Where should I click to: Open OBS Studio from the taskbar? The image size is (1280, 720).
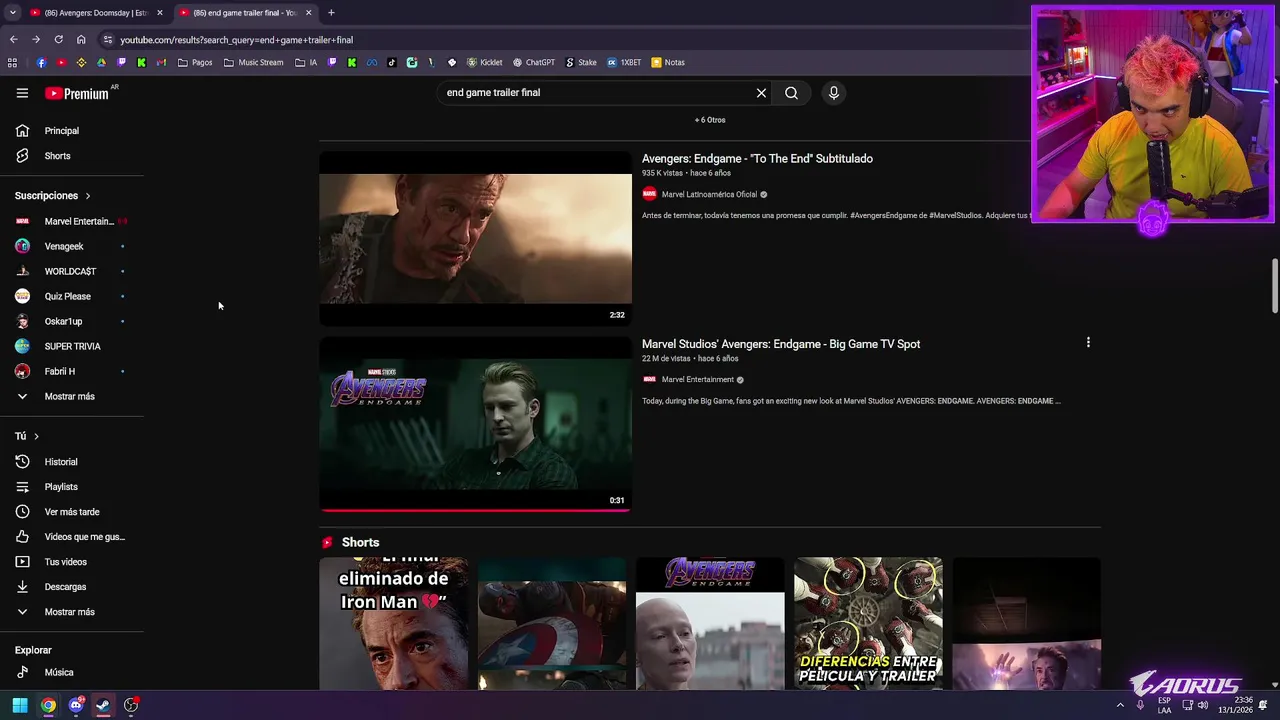131,705
